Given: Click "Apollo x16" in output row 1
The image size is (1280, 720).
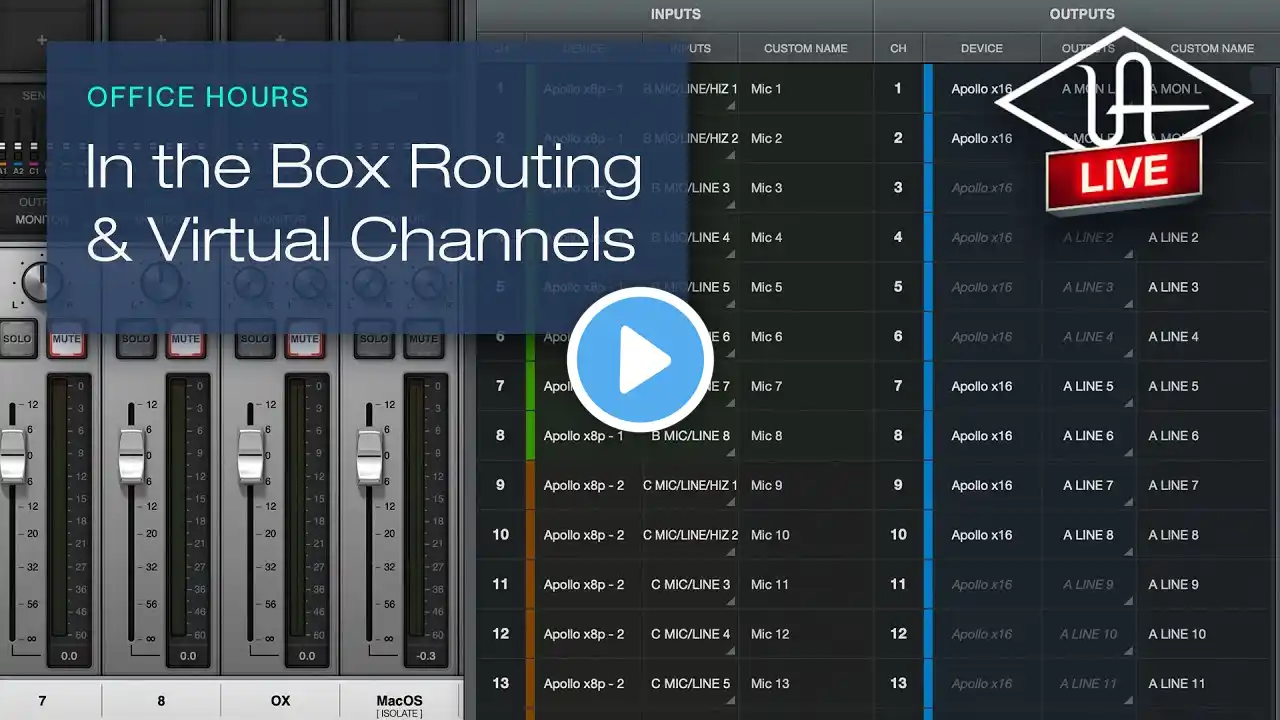Looking at the screenshot, I should (982, 89).
